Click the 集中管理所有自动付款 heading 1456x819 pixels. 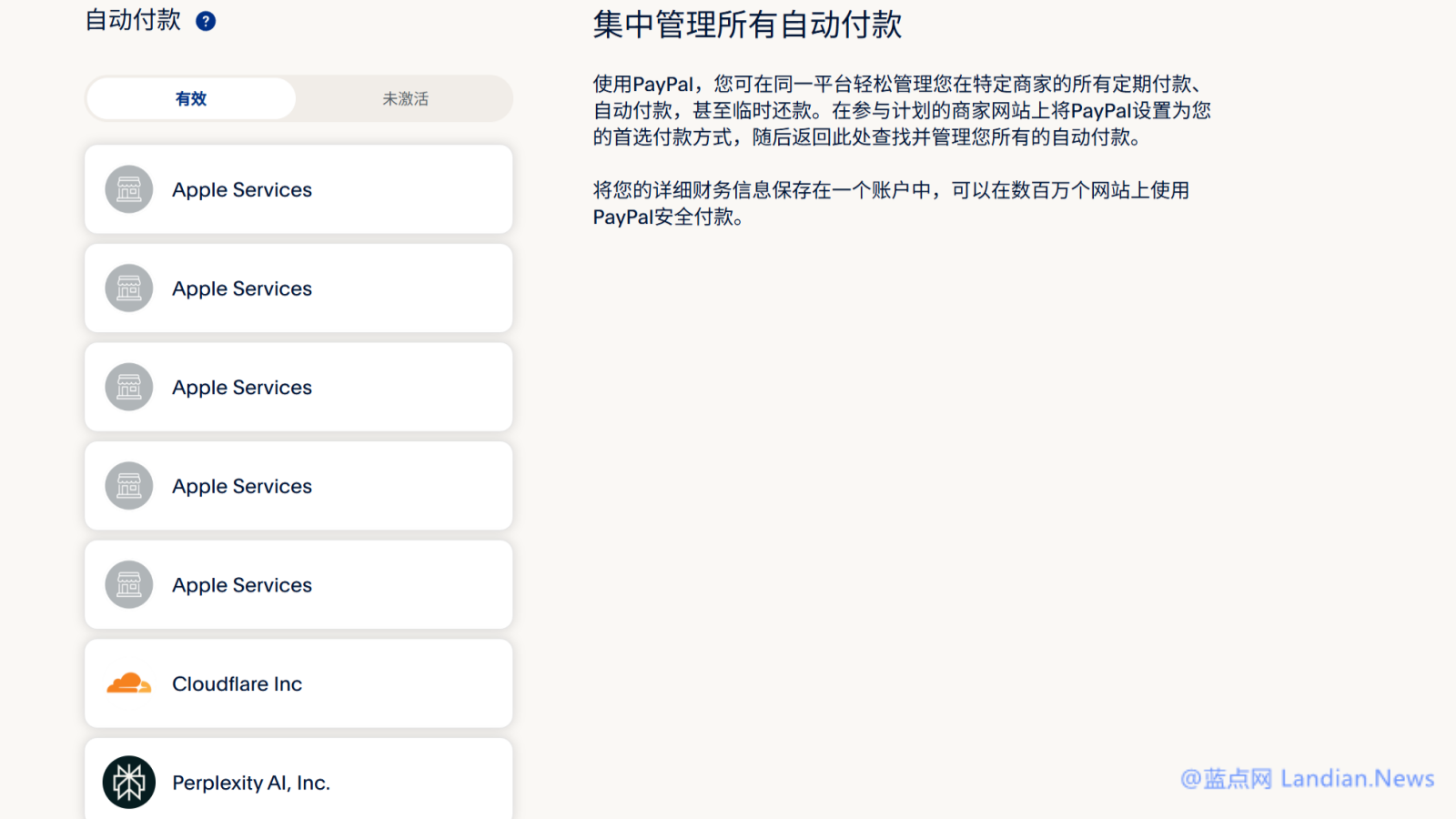[x=747, y=25]
